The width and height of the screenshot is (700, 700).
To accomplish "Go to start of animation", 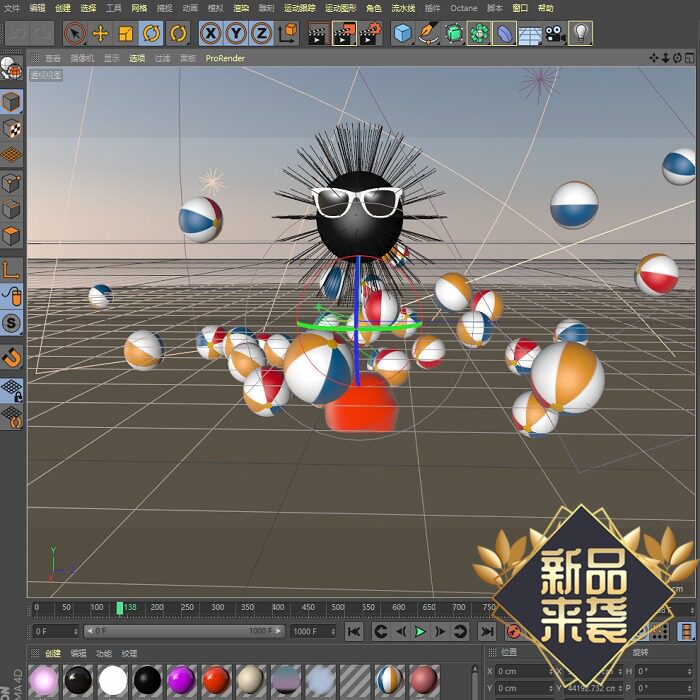I will click(x=354, y=631).
